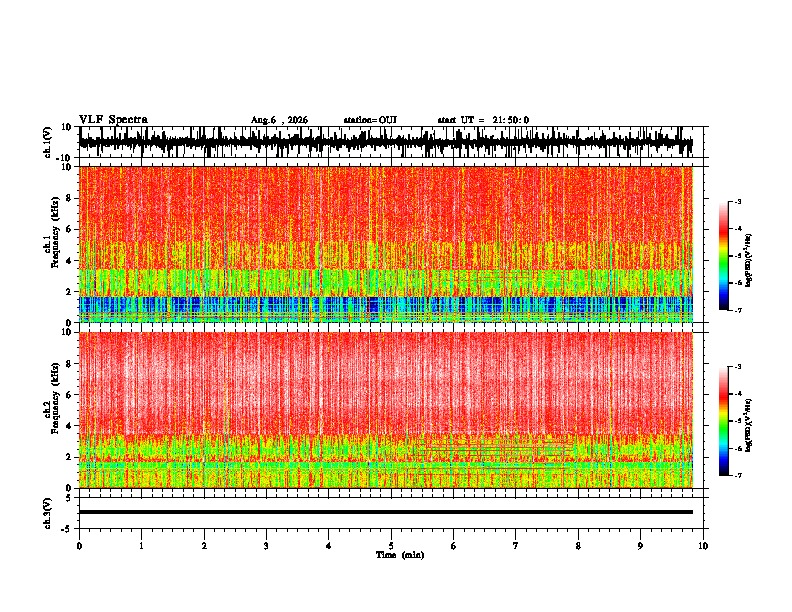The width and height of the screenshot is (792, 612).
Task: Click the "Aug.6 , 2026" date text
Action: click(x=279, y=120)
